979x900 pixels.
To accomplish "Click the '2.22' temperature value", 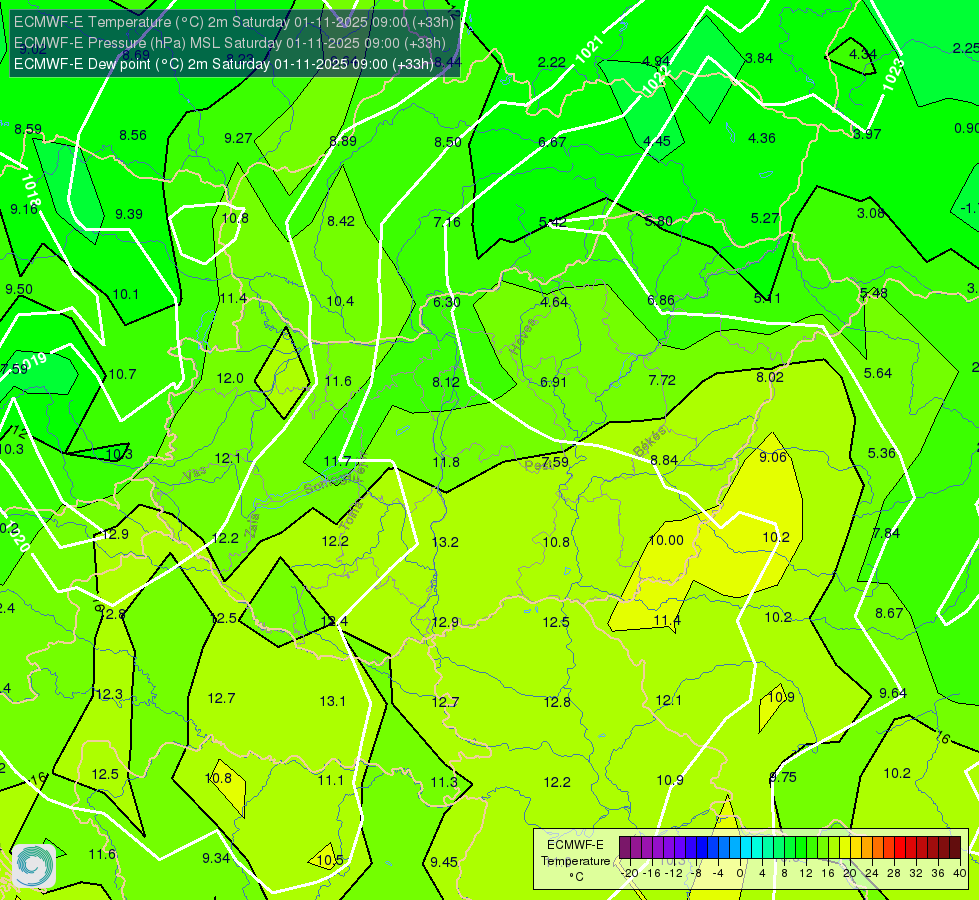I will point(551,62).
